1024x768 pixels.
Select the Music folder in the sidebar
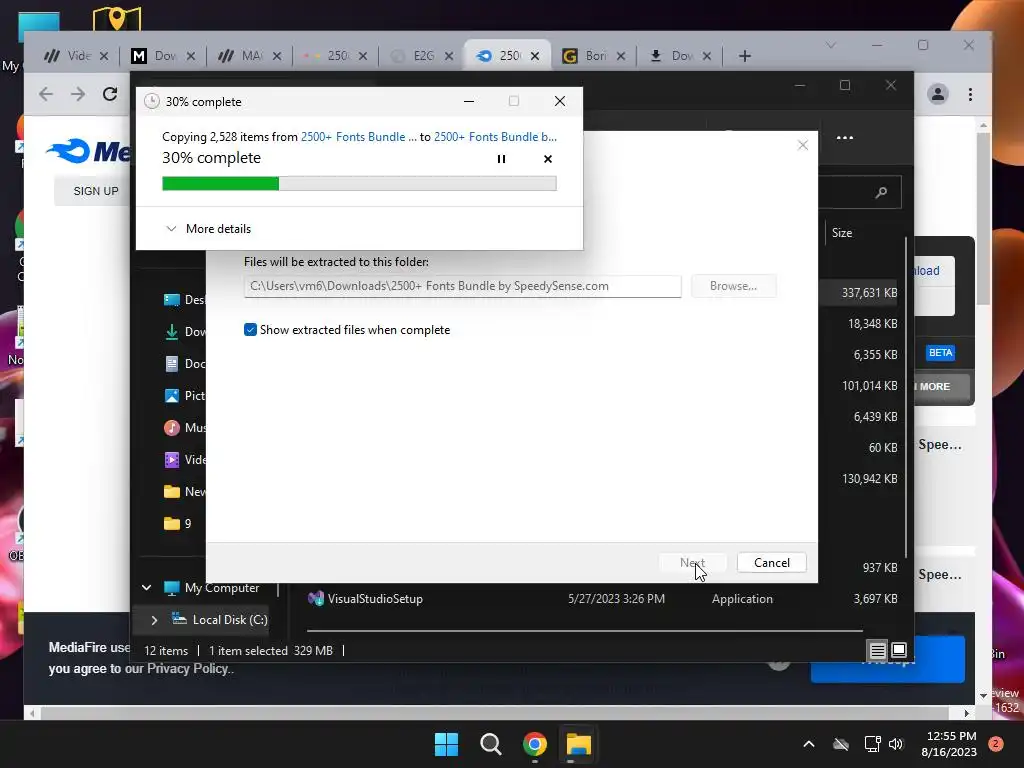(184, 428)
